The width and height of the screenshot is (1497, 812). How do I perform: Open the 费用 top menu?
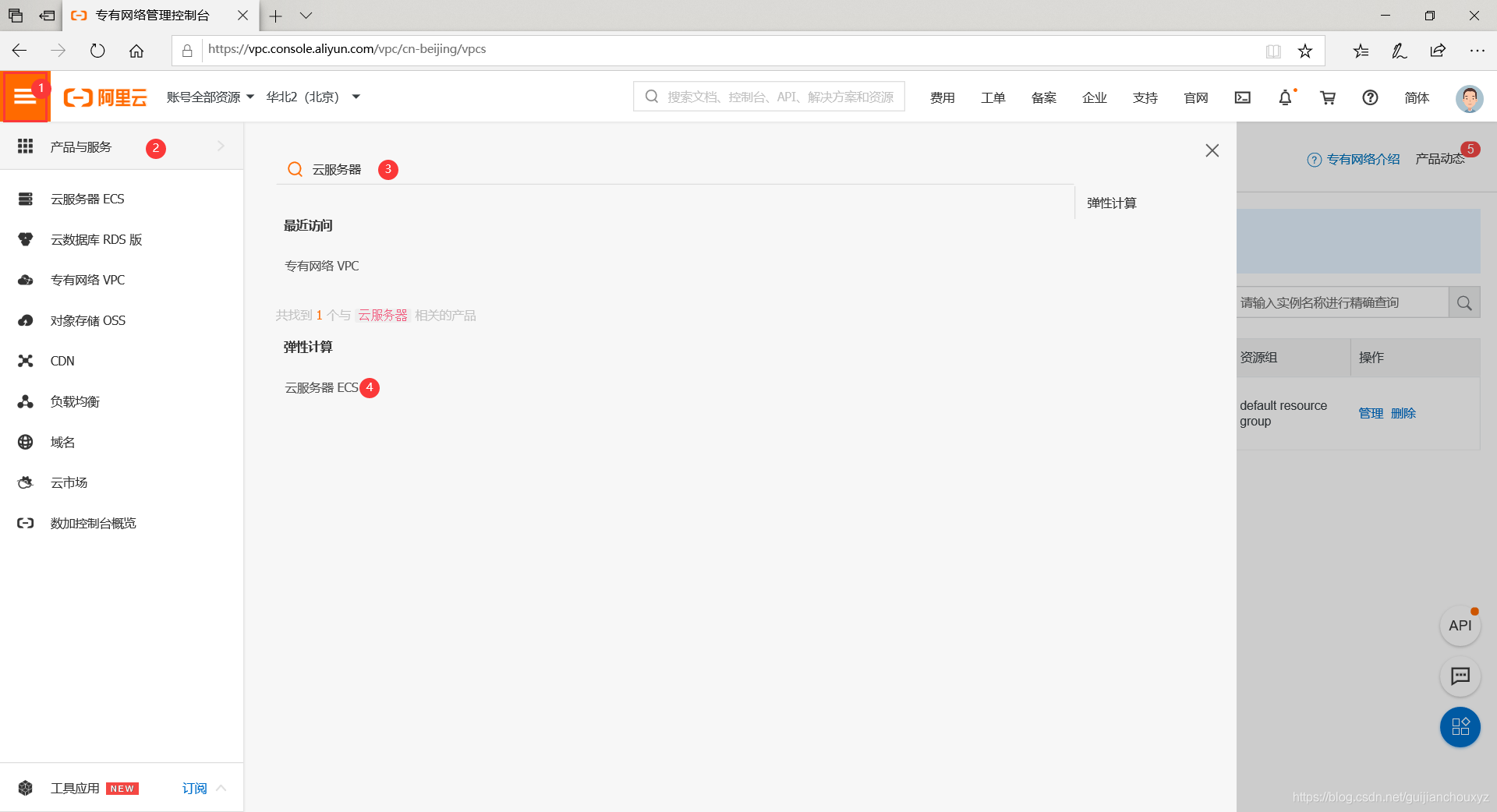[x=942, y=97]
